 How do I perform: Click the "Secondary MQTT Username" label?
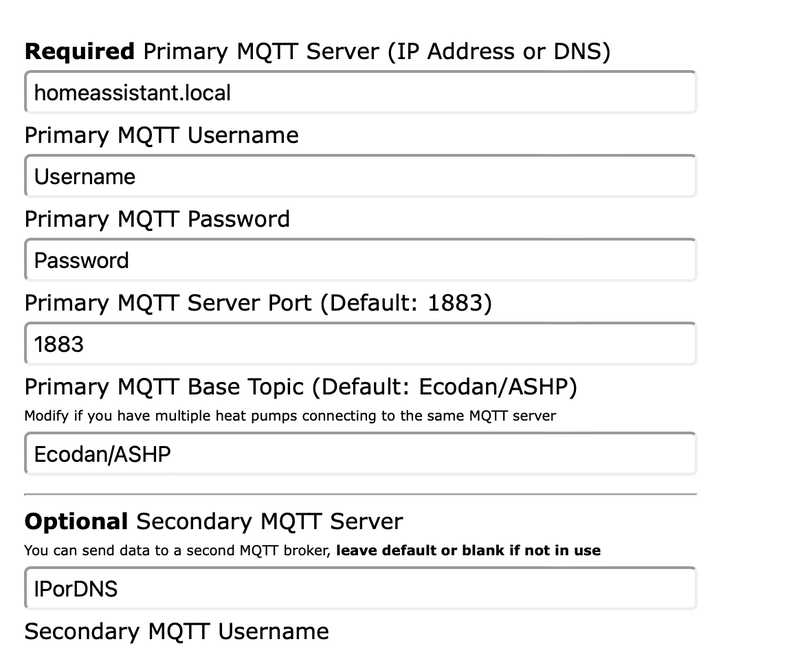(176, 631)
